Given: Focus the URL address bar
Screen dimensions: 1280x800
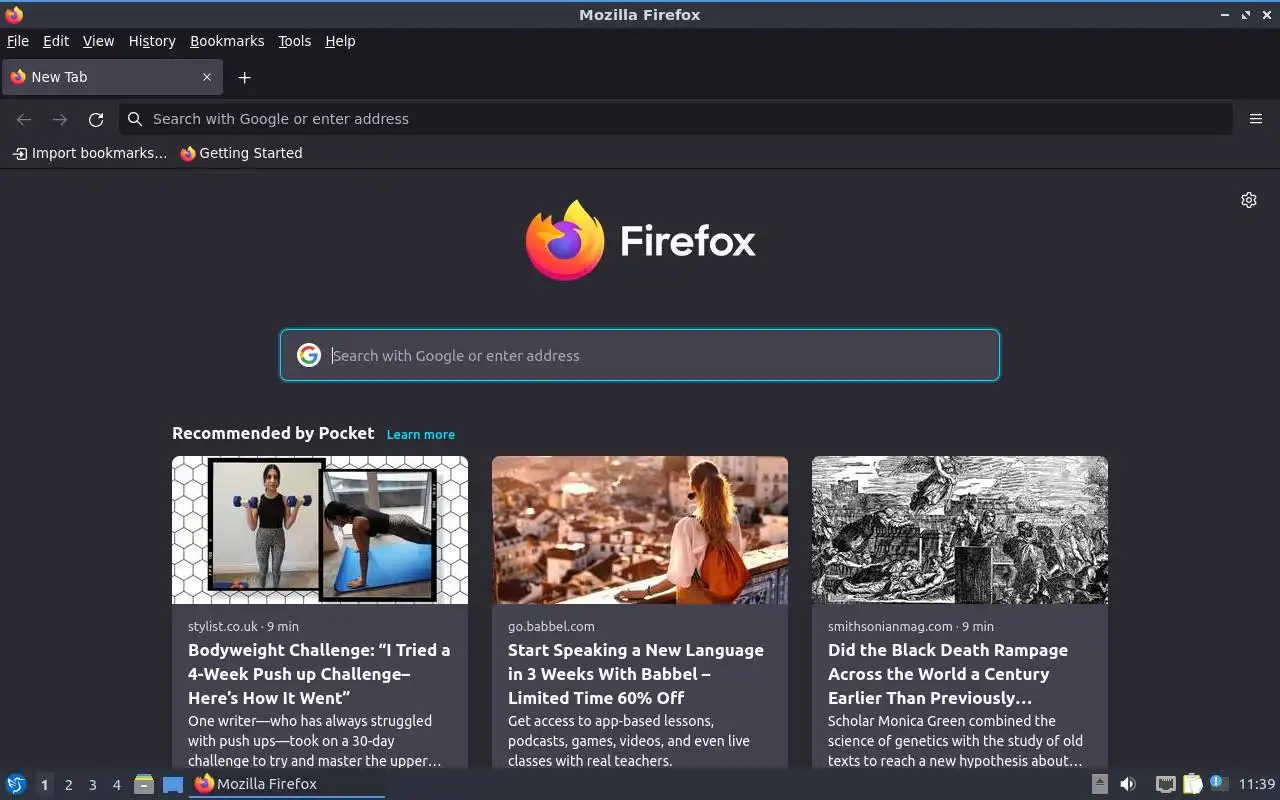Looking at the screenshot, I should pyautogui.click(x=675, y=119).
